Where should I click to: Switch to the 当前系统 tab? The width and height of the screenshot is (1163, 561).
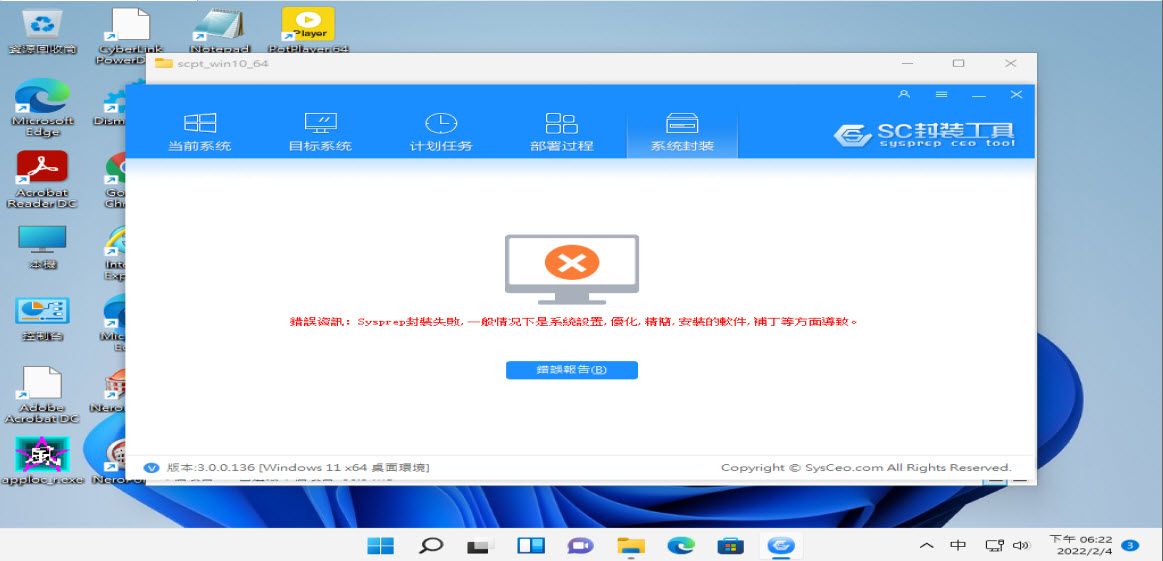point(200,133)
